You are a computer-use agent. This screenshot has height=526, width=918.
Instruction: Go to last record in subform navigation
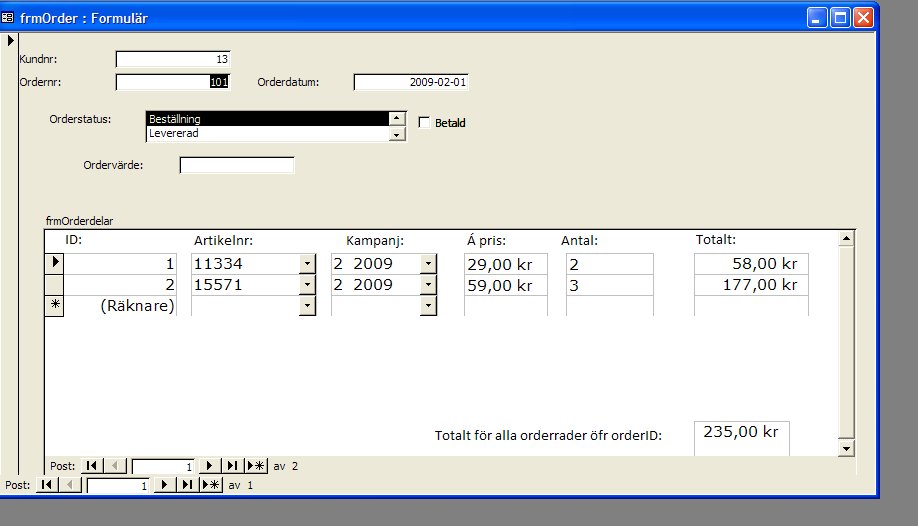232,466
